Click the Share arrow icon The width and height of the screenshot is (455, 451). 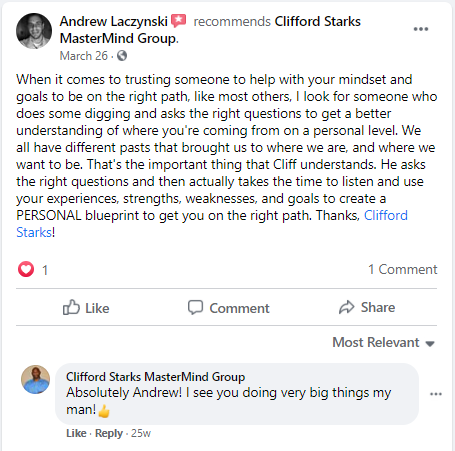point(347,307)
